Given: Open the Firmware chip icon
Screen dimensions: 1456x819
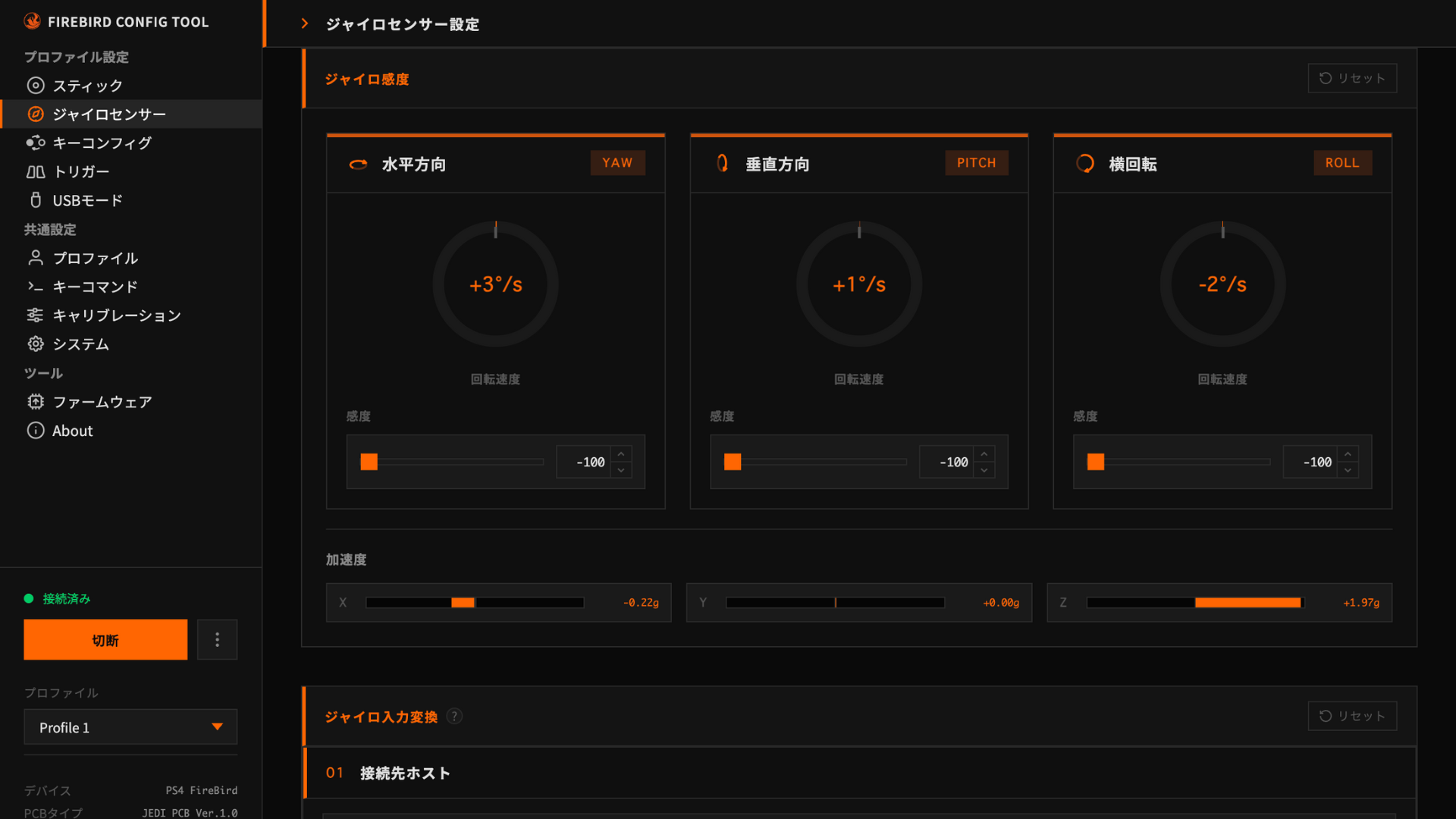Looking at the screenshot, I should [x=36, y=402].
